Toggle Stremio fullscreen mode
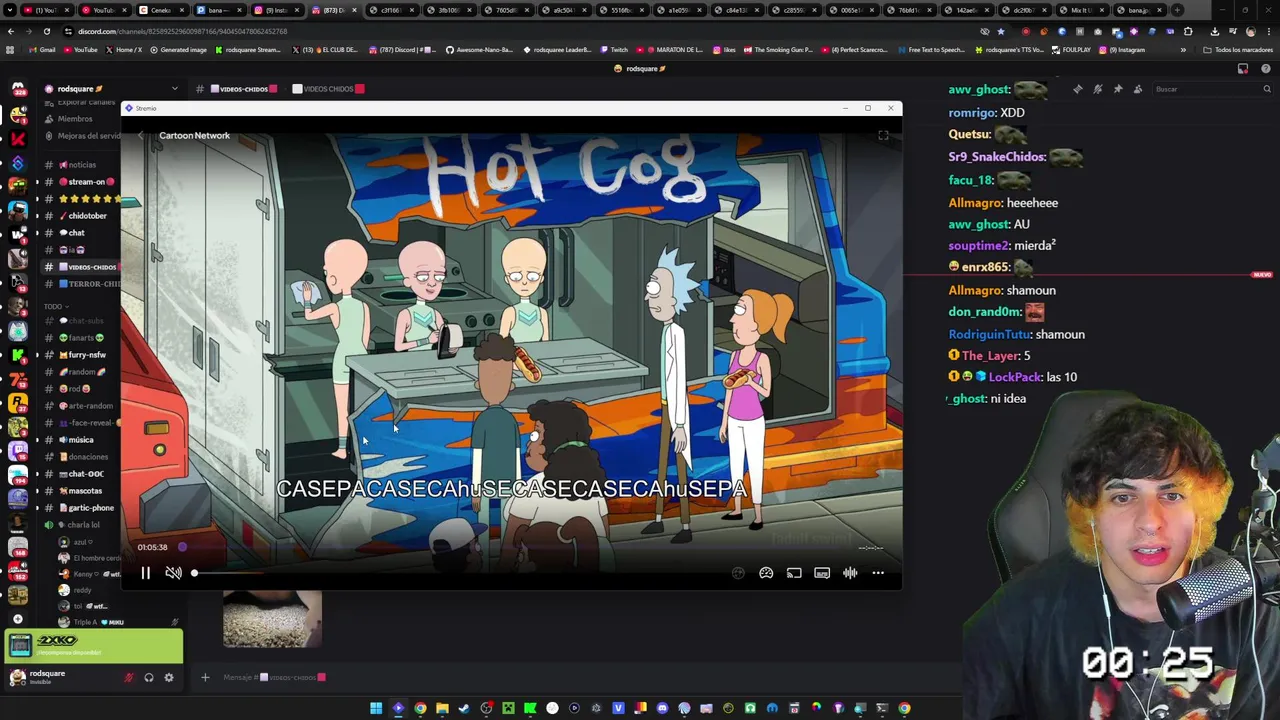1280x720 pixels. point(883,135)
